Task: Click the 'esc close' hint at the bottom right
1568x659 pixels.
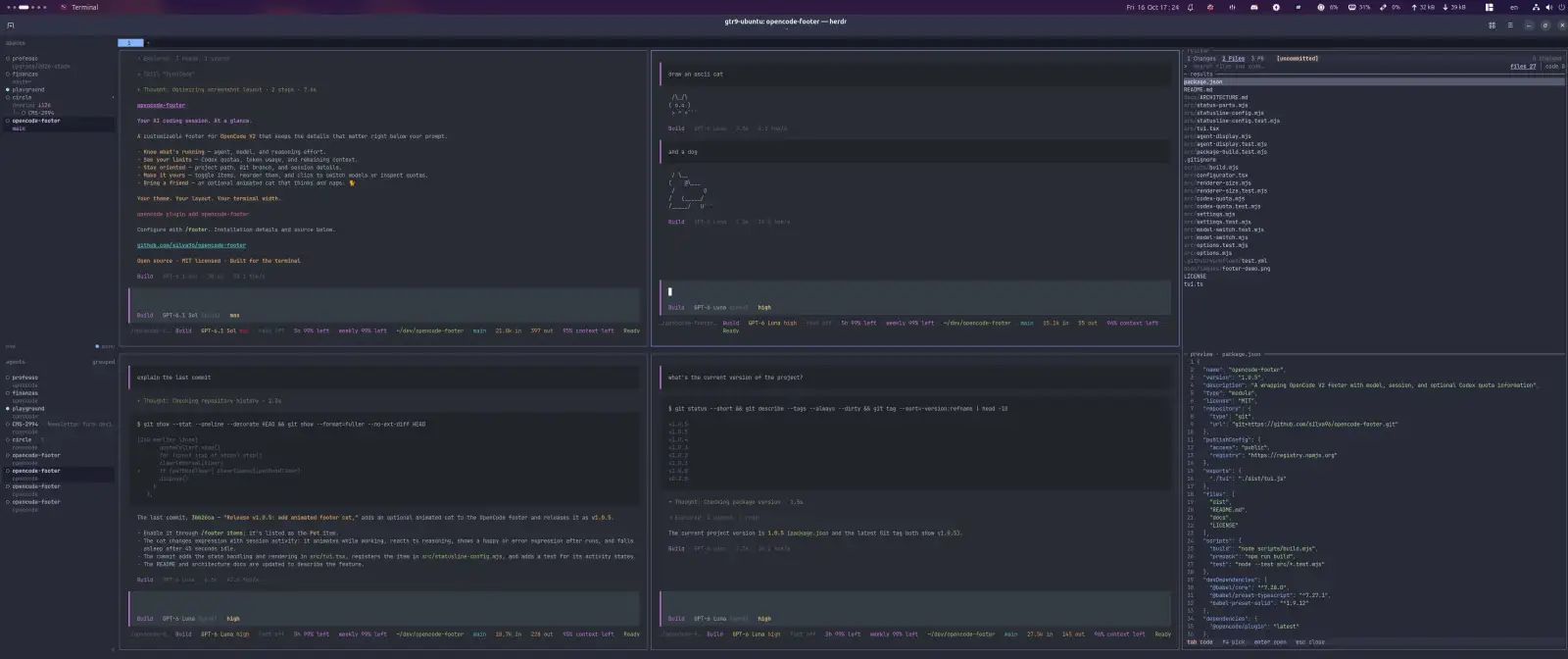Action: click(1310, 642)
